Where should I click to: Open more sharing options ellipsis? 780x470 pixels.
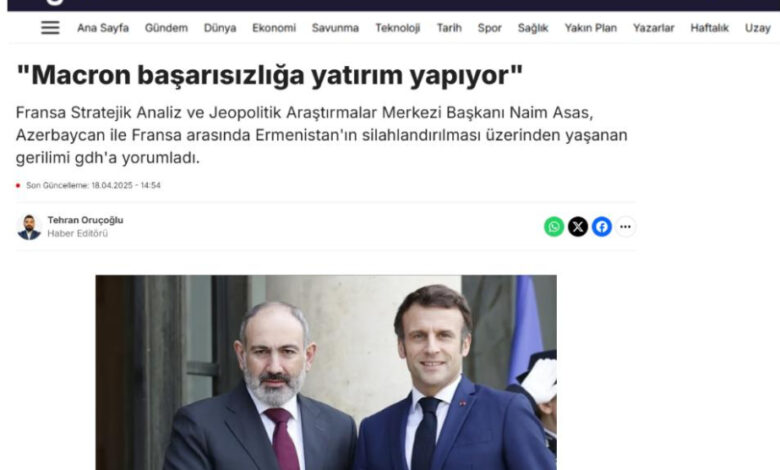625,227
